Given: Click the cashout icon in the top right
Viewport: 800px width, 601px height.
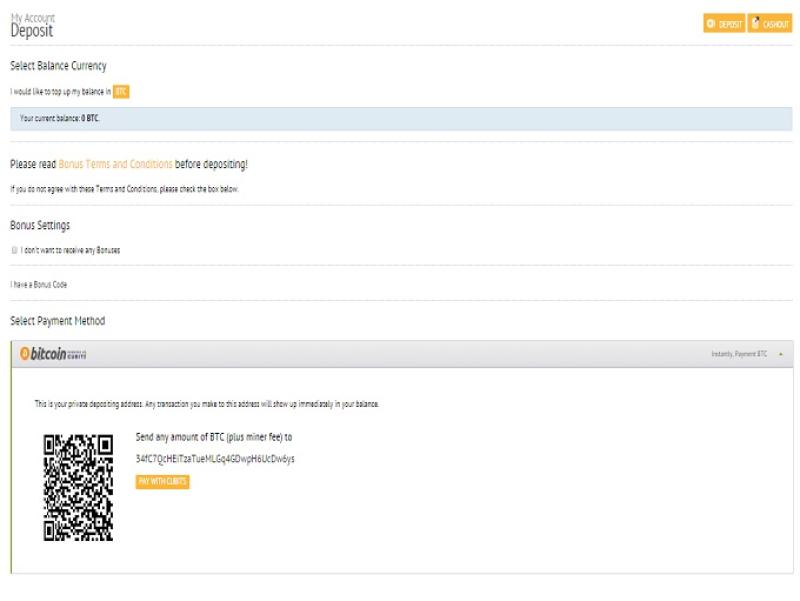Looking at the screenshot, I should pyautogui.click(x=755, y=24).
